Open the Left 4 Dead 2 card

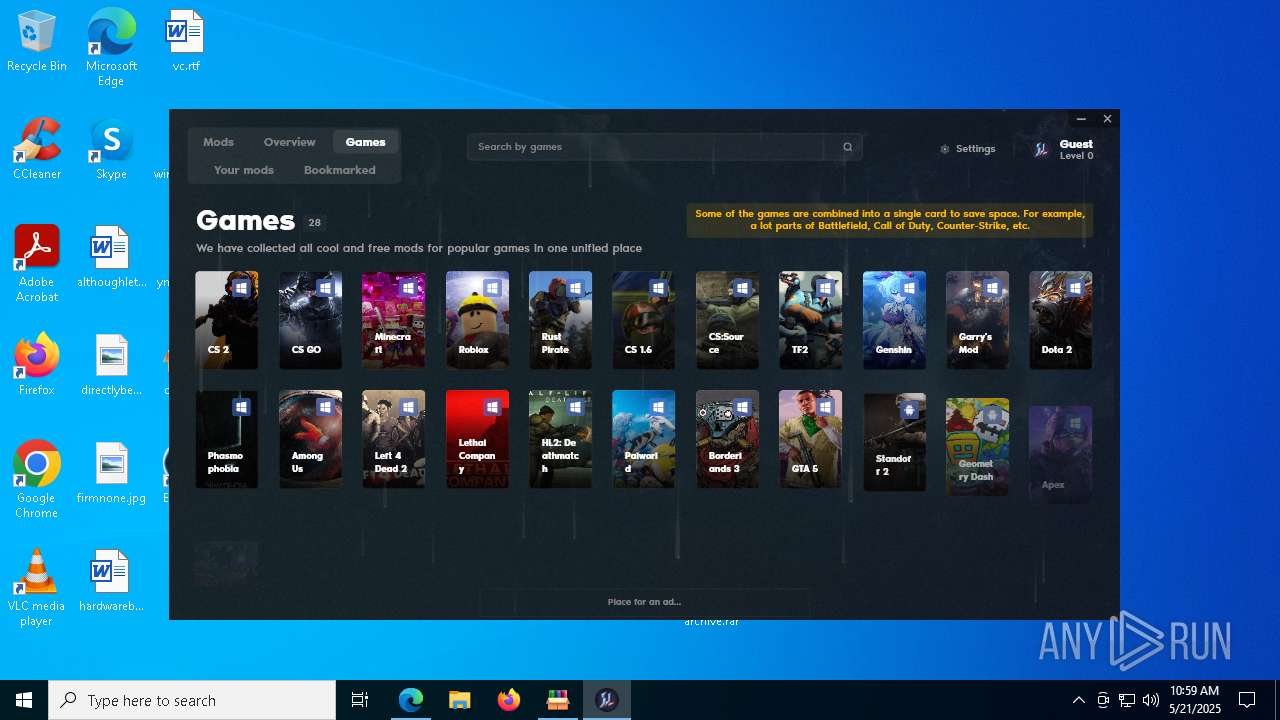coord(393,439)
